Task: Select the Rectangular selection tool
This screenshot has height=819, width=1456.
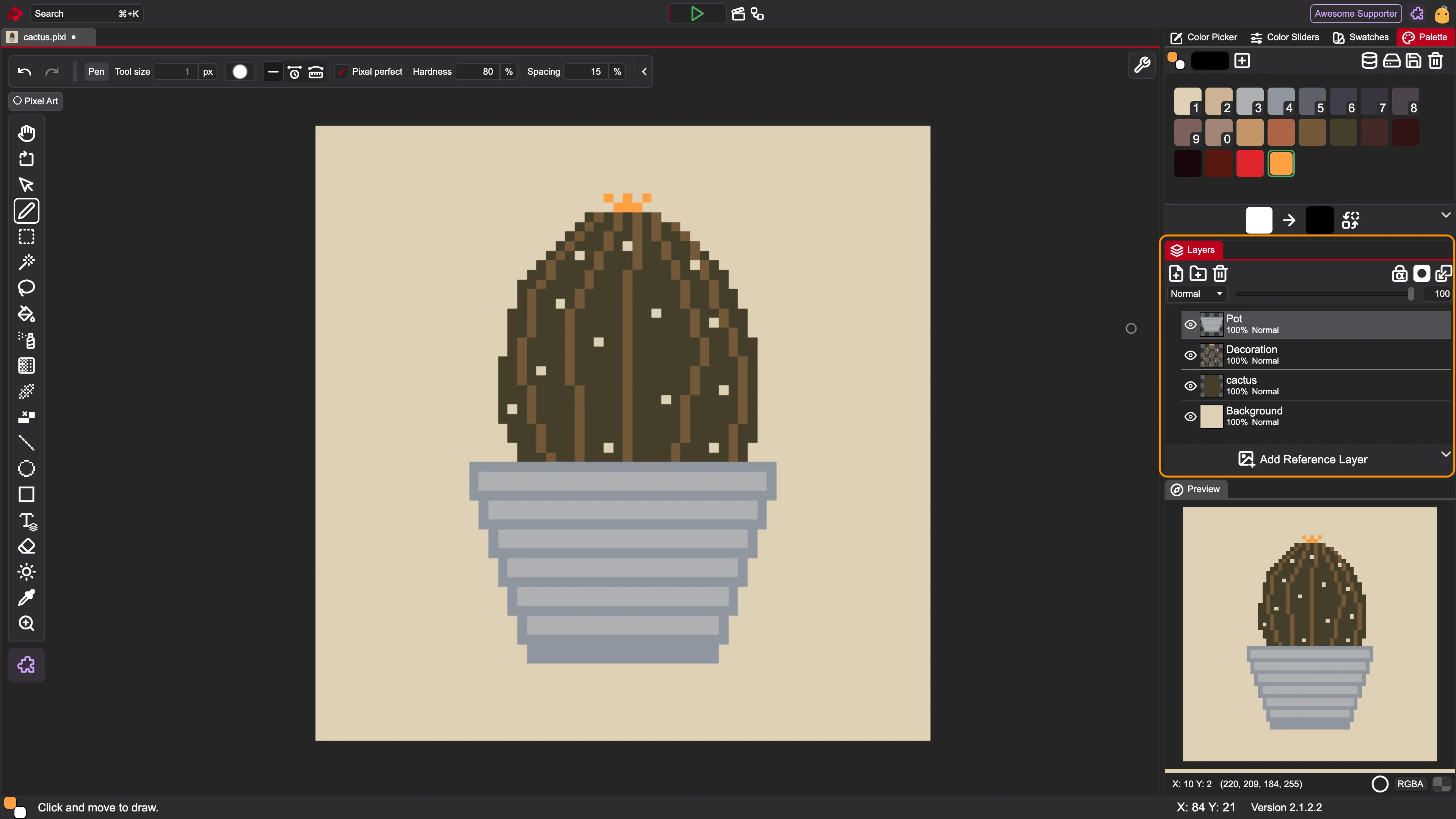Action: [x=27, y=236]
